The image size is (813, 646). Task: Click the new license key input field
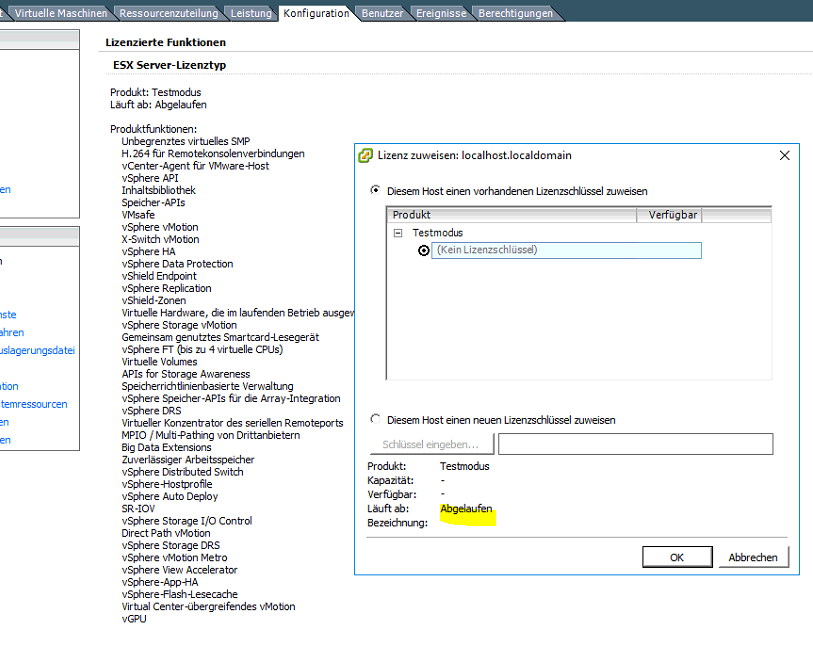[x=636, y=444]
